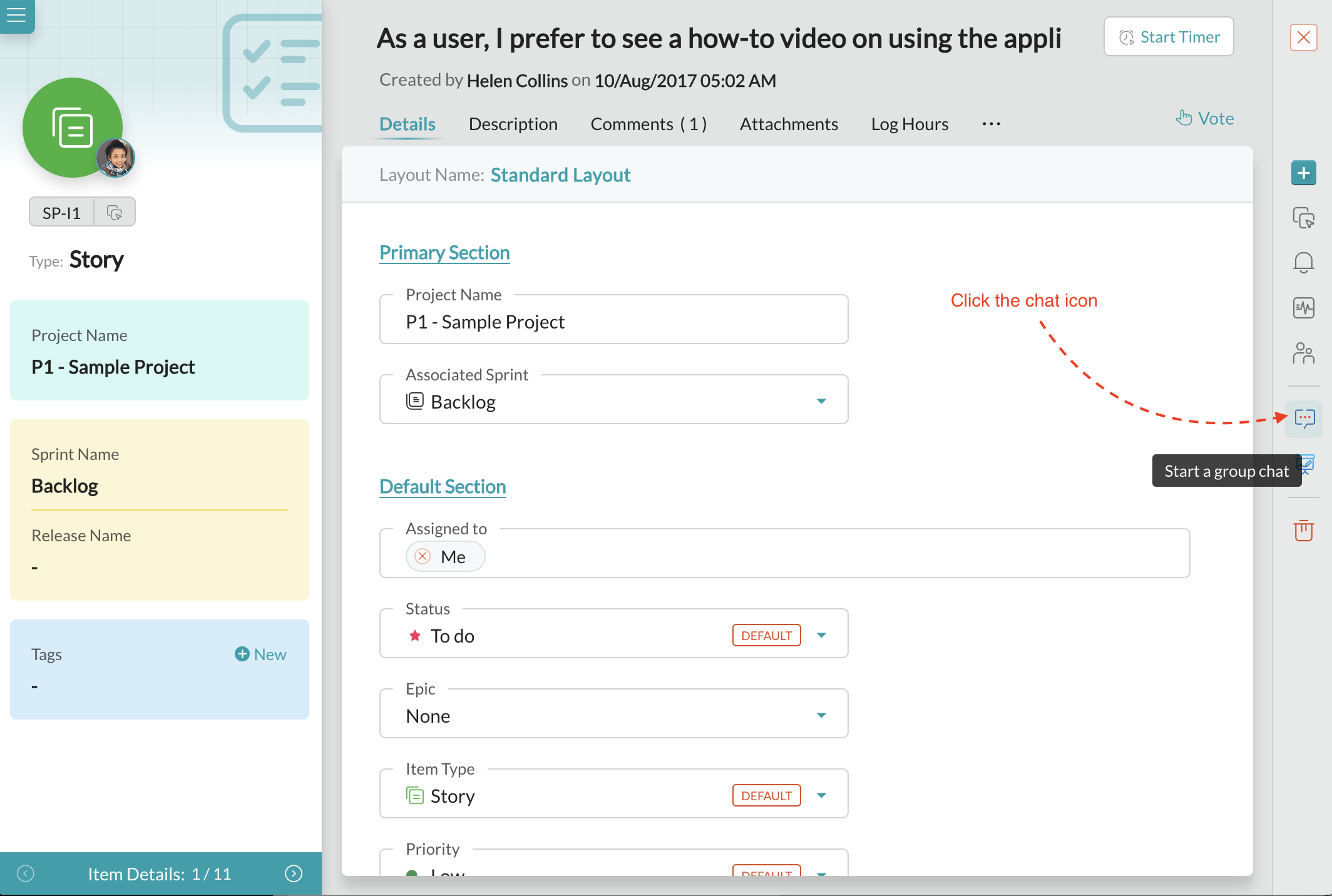
Task: Open the users/followers icon in sidebar
Action: pos(1304,353)
